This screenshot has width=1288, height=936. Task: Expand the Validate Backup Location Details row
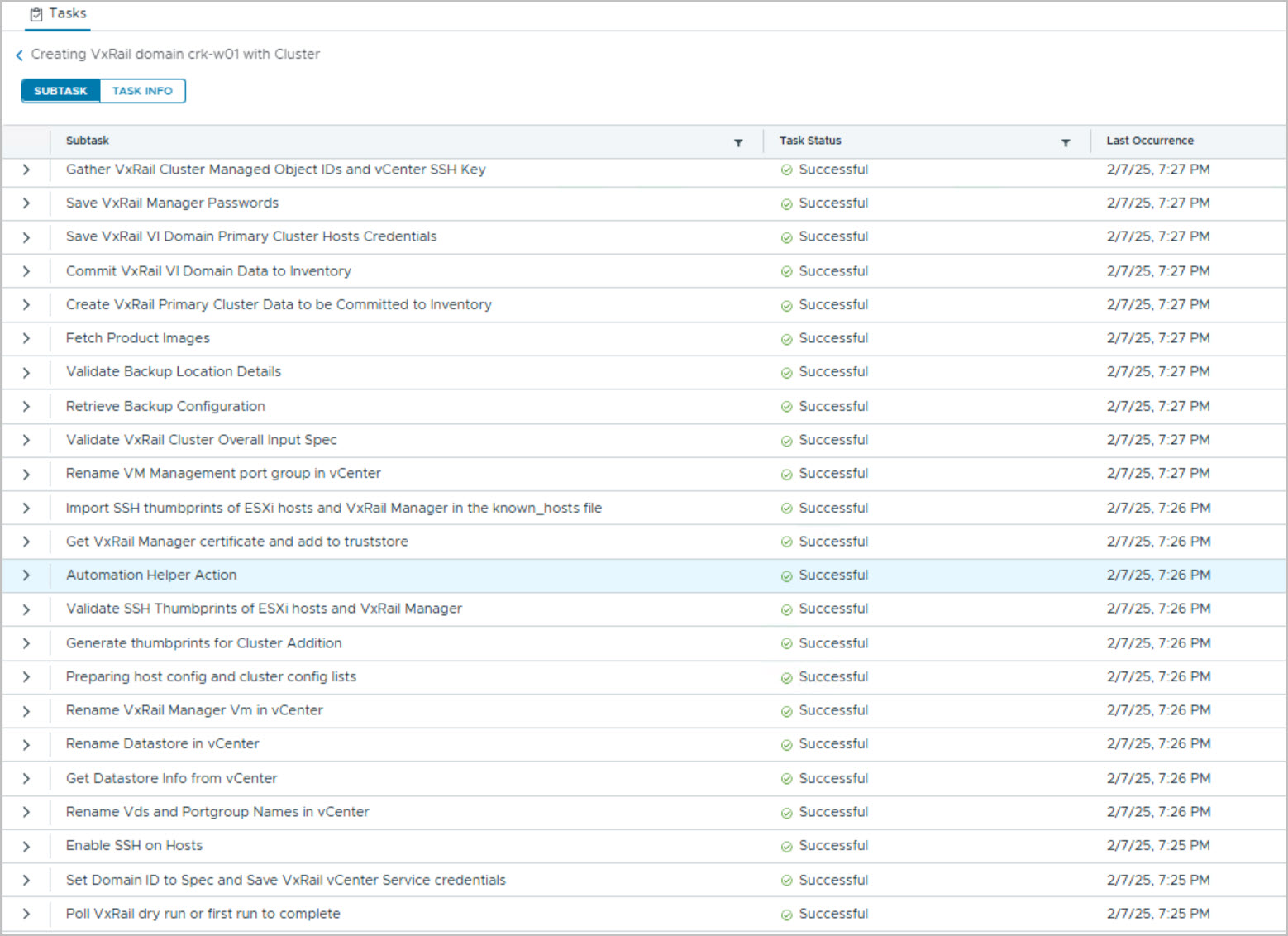pyautogui.click(x=26, y=373)
